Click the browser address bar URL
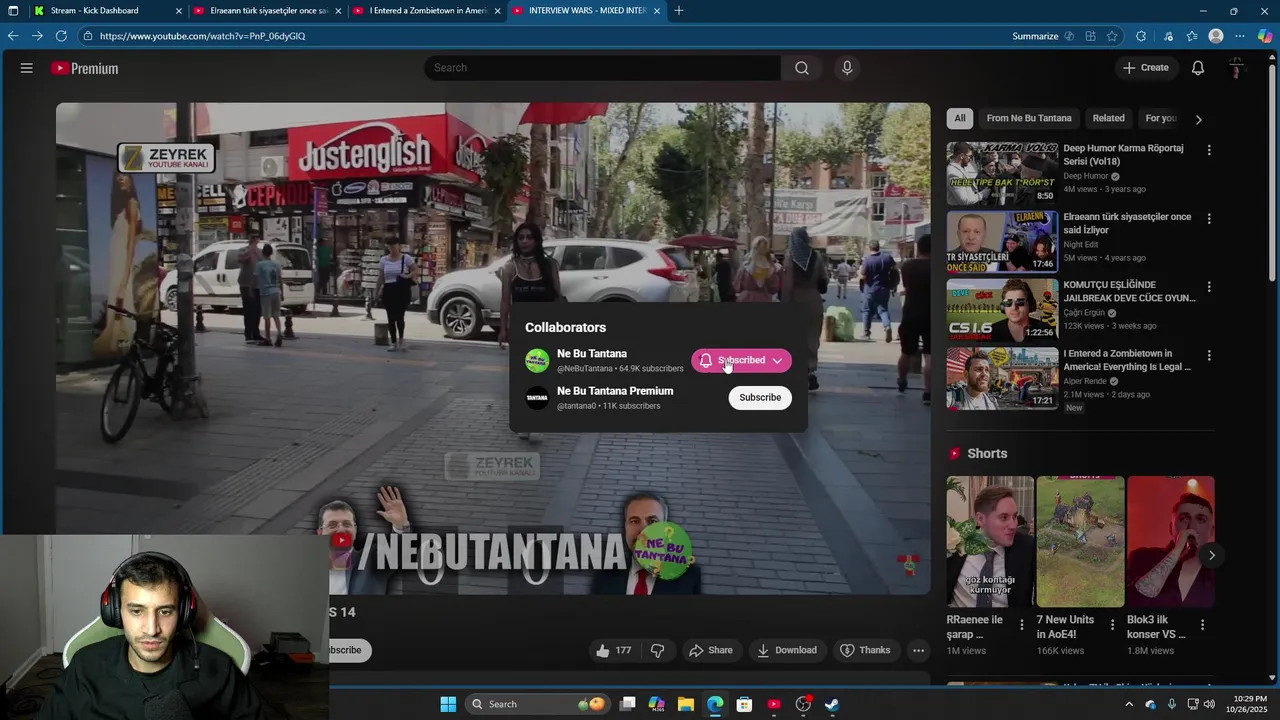Image resolution: width=1280 pixels, height=720 pixels. pyautogui.click(x=203, y=36)
